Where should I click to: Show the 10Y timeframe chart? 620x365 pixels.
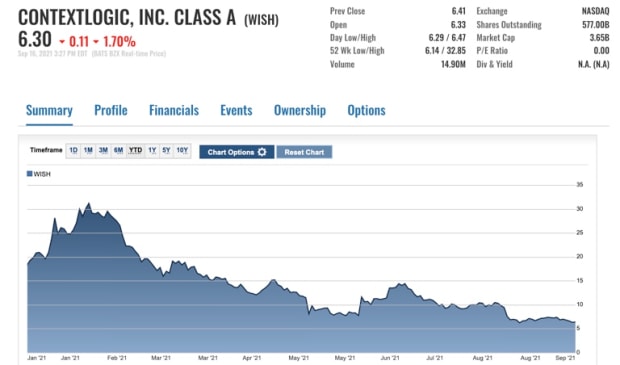(182, 150)
